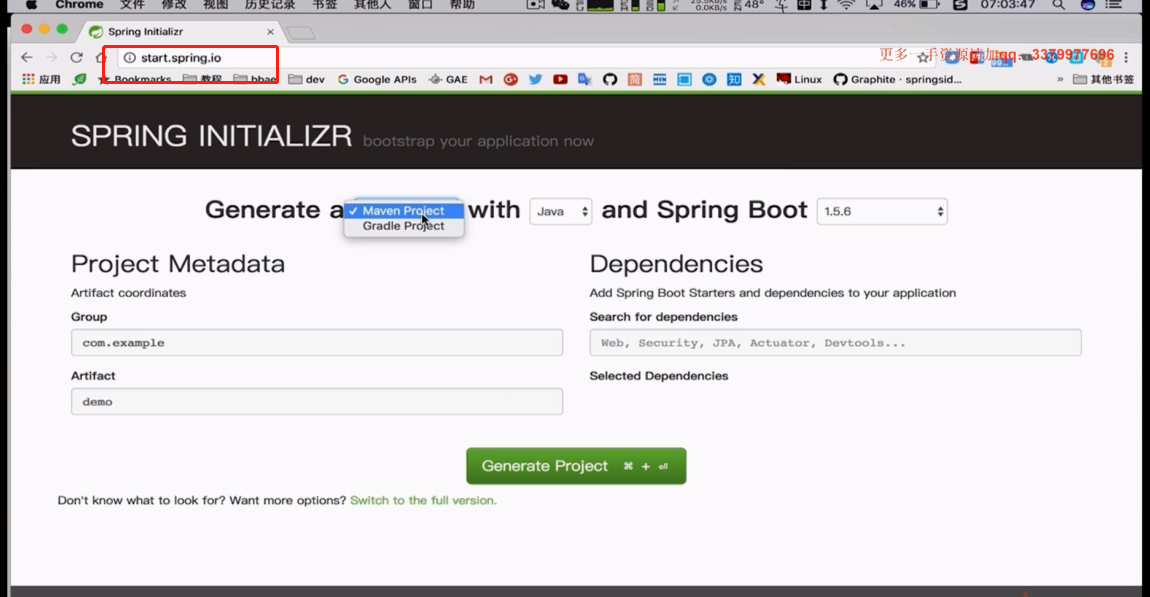1150x597 pixels.
Task: Open the YouTube bookmark icon
Action: click(x=560, y=79)
